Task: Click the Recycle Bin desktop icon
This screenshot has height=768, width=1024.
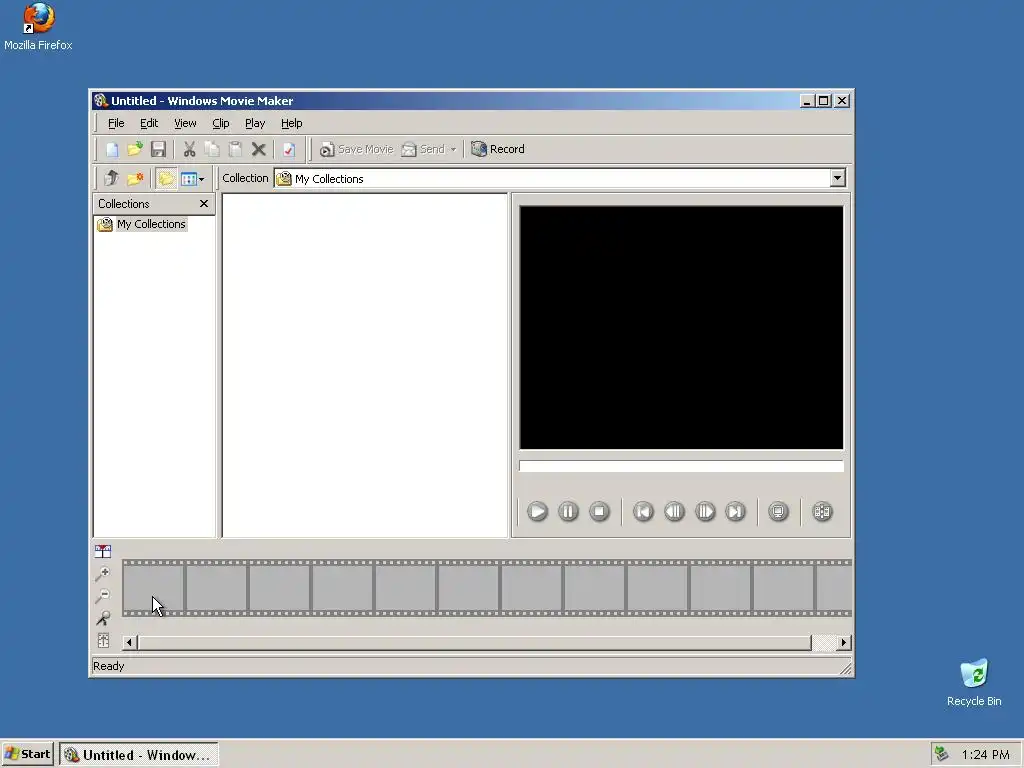Action: coord(974,683)
